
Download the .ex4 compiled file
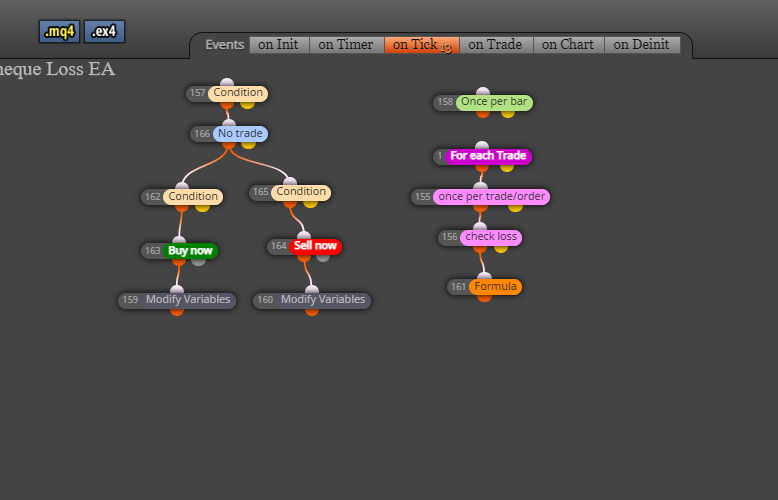pyautogui.click(x=104, y=32)
